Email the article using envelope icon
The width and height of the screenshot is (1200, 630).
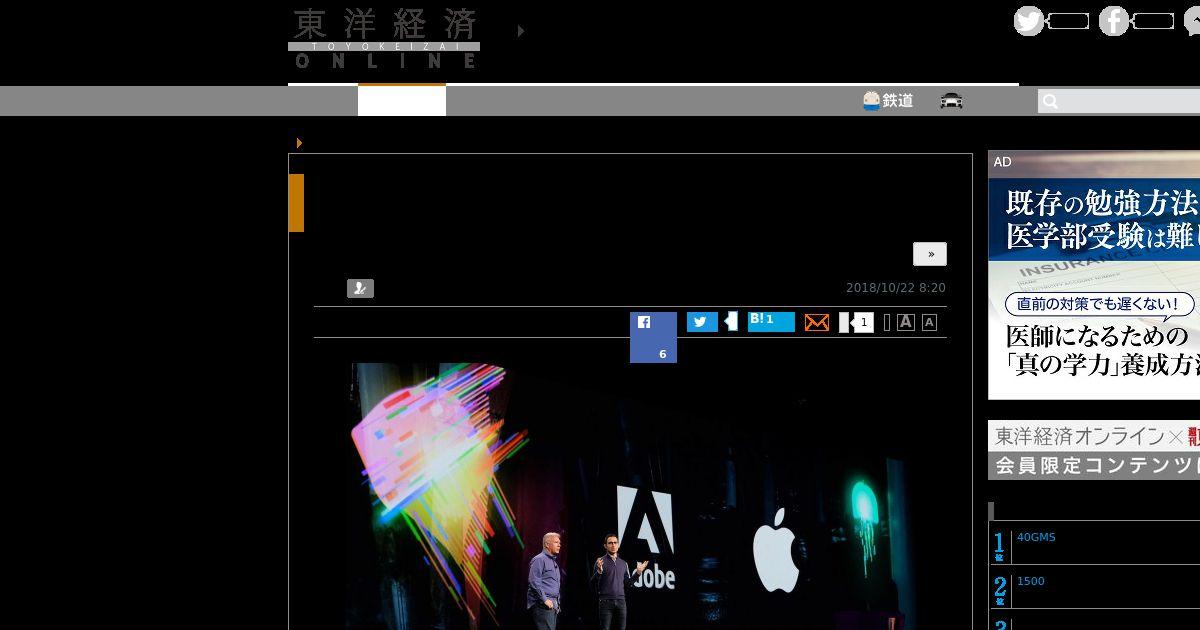[x=817, y=323]
